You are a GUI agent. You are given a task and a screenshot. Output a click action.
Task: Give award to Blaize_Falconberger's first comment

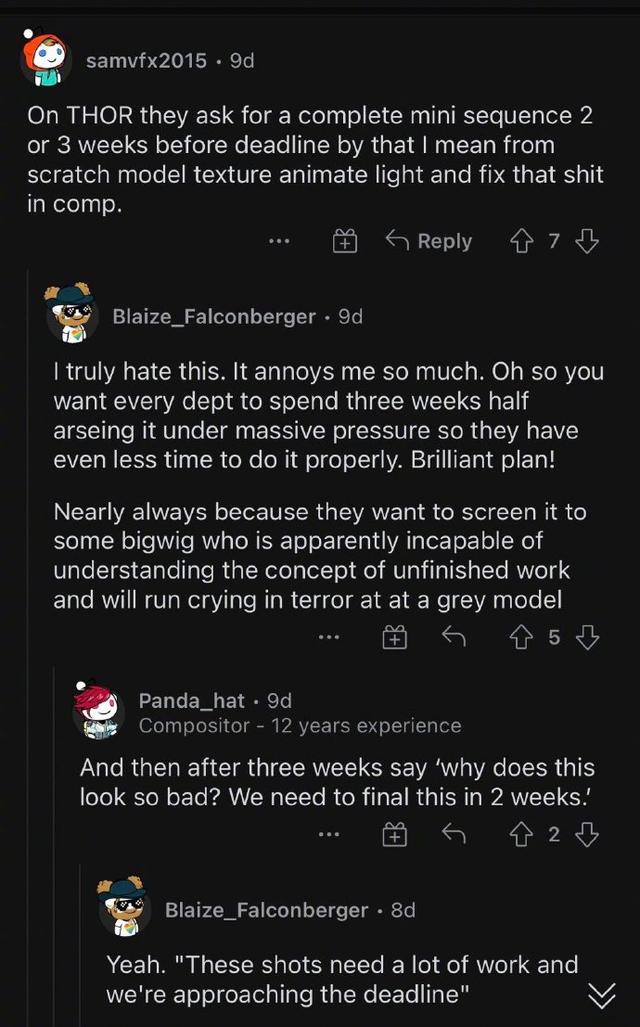pyautogui.click(x=394, y=637)
